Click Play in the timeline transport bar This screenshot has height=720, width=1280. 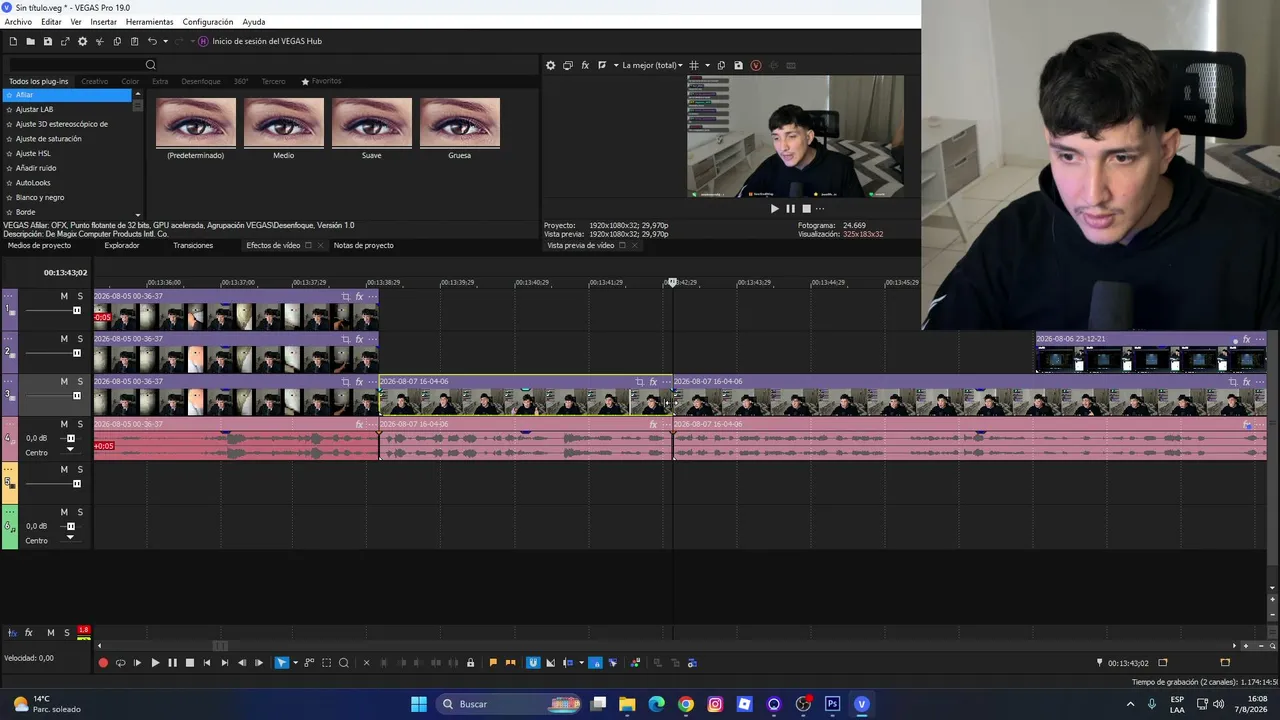[x=155, y=663]
